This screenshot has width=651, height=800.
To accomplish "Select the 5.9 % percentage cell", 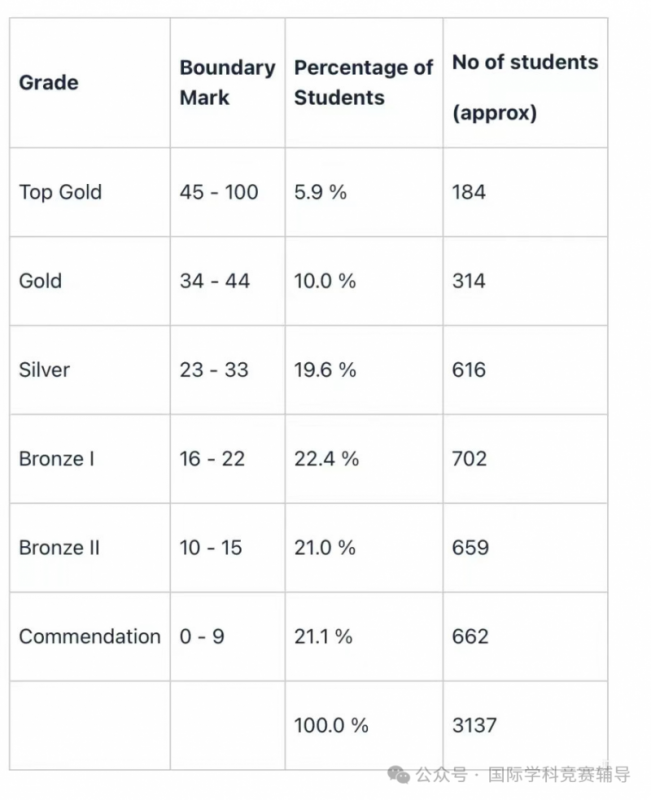I will 364,192.
